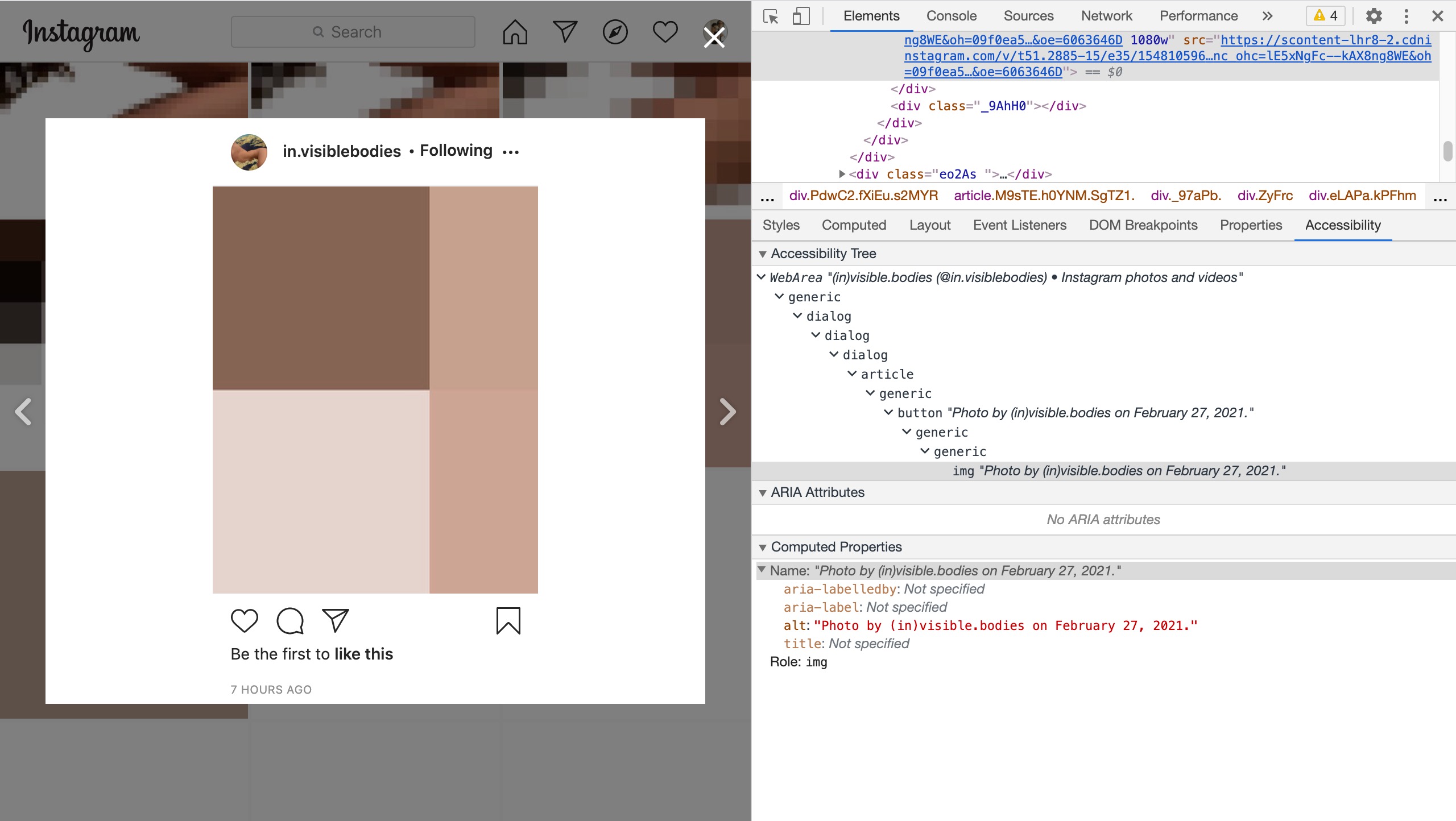Collapse the article node in accessibility tree

852,374
